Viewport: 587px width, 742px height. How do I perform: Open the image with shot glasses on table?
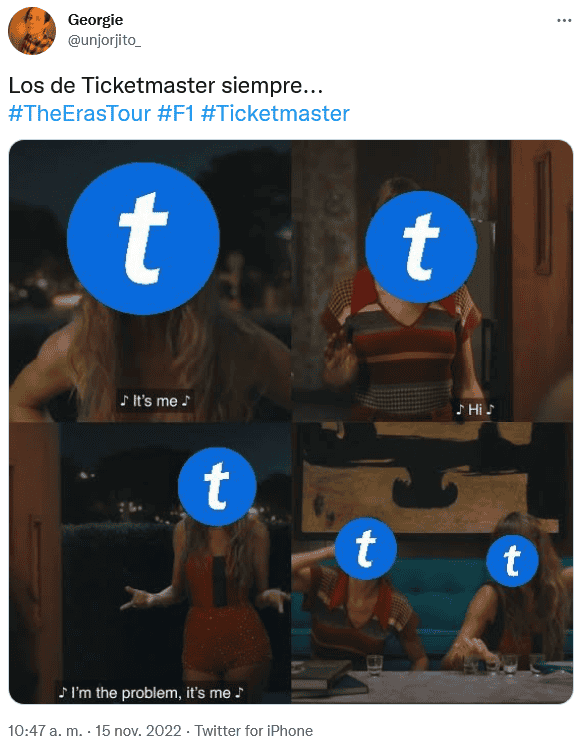tap(432, 563)
